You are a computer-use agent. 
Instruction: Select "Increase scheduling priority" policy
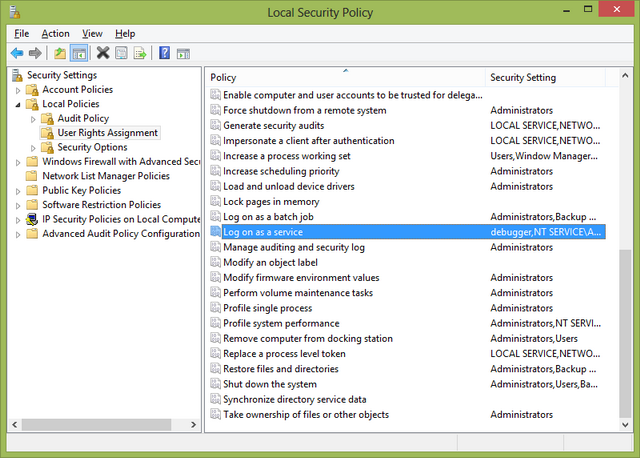coord(281,171)
